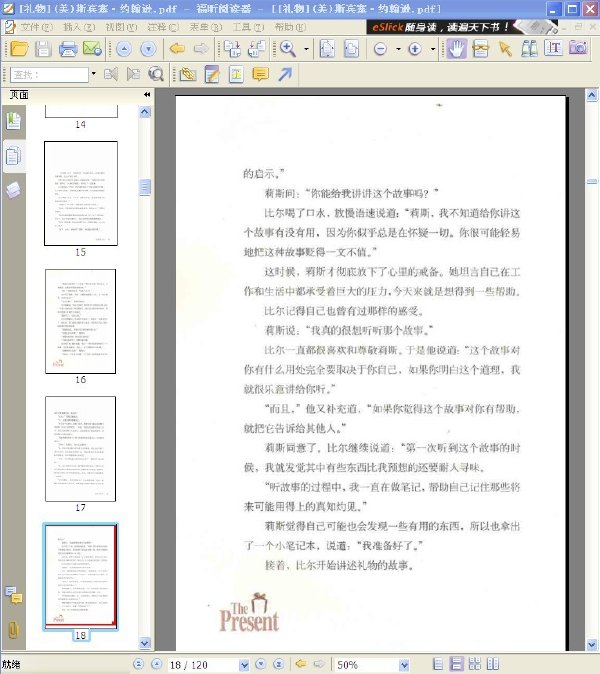Click the Save floppy disk icon
Viewport: 600px width, 674px height.
[x=43, y=49]
